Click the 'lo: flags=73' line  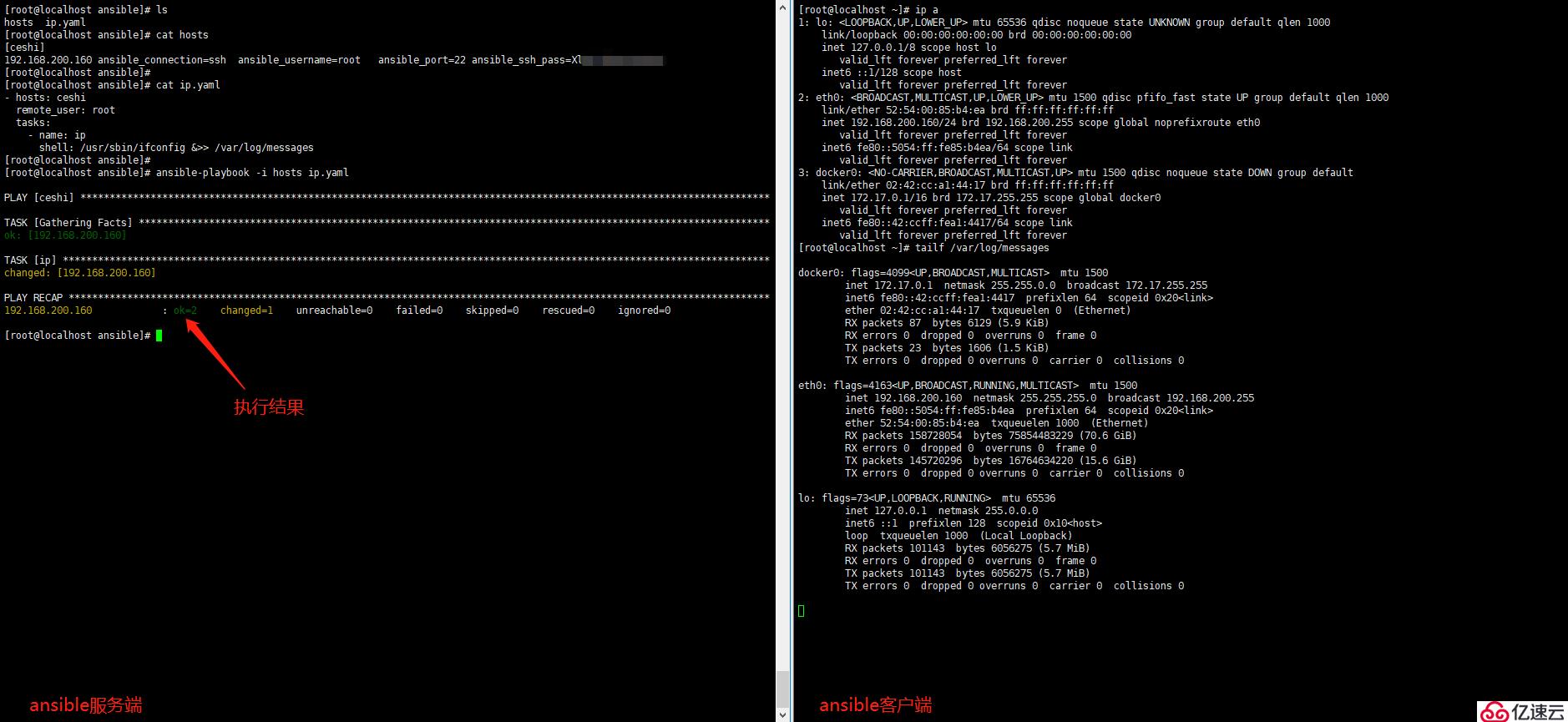(927, 498)
